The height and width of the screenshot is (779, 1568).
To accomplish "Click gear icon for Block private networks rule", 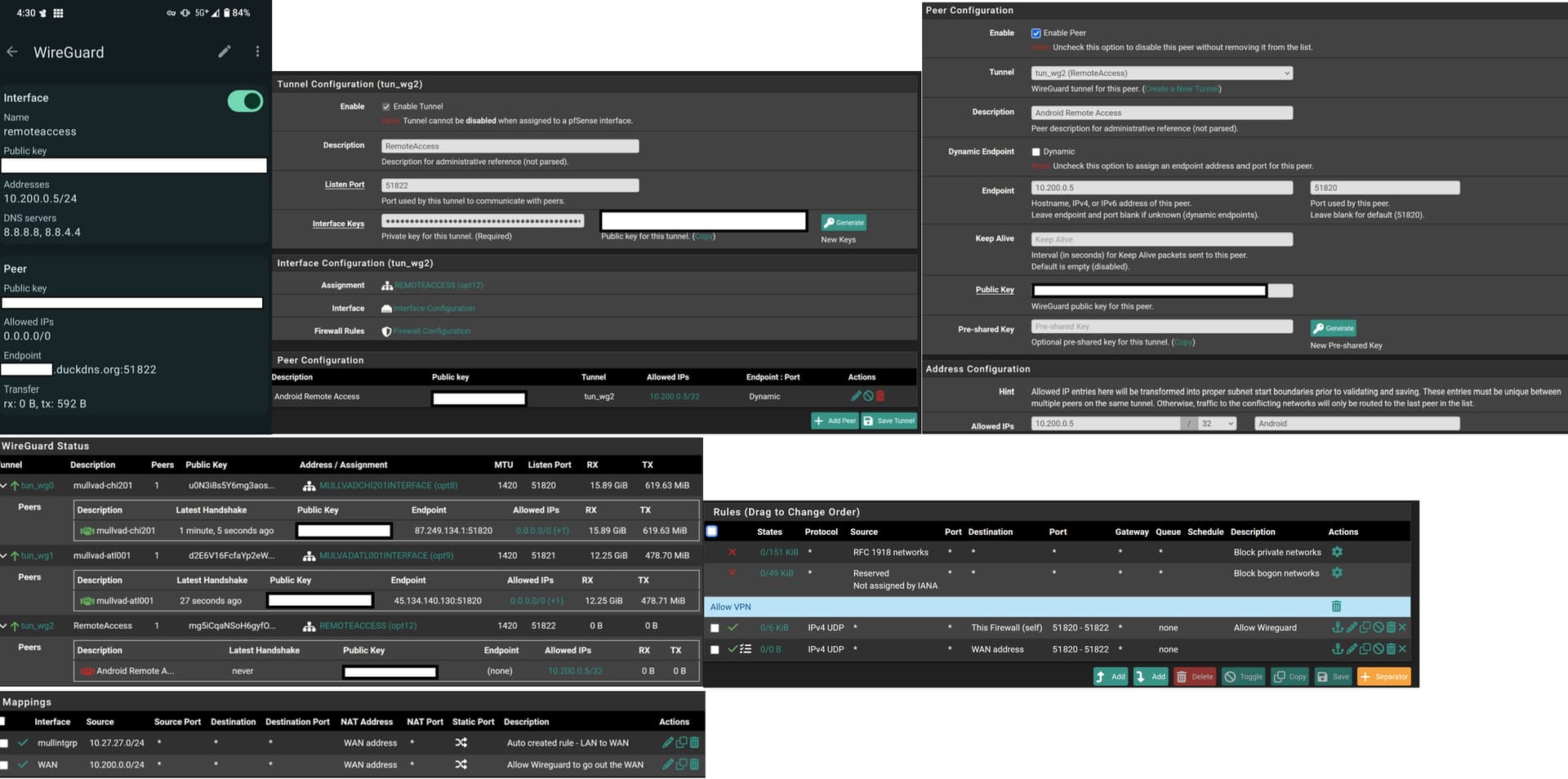I will click(x=1337, y=552).
